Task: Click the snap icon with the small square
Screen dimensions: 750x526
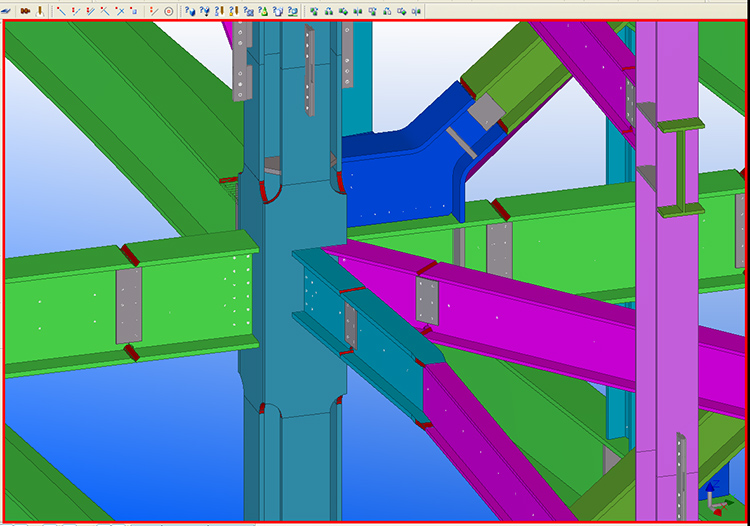Action: pos(133,10)
